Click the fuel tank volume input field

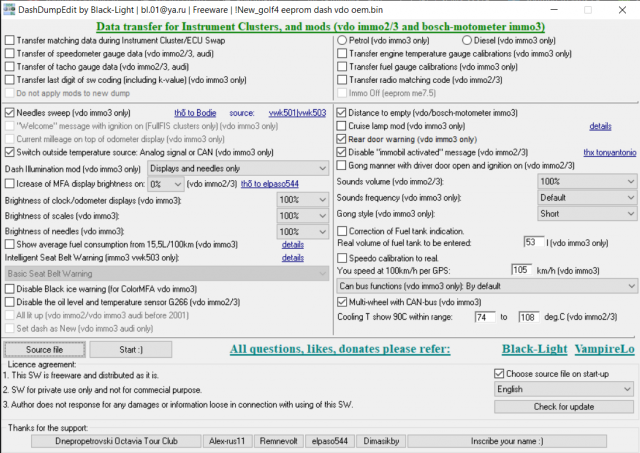532,243
